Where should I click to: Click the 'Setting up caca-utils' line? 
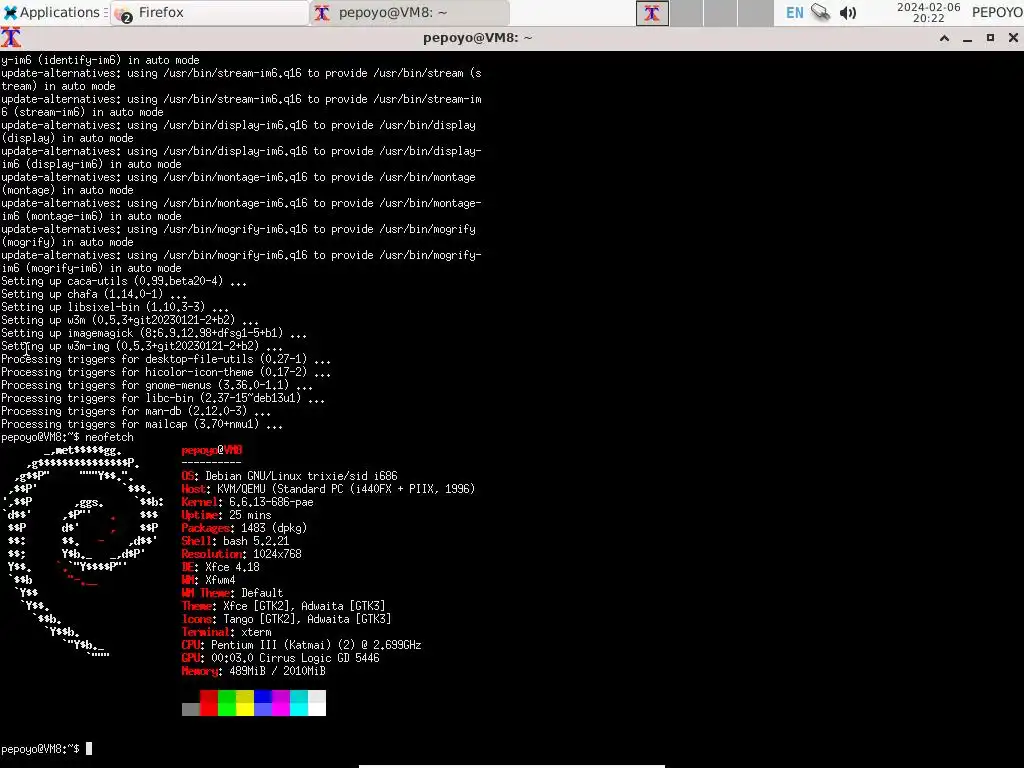tap(124, 281)
